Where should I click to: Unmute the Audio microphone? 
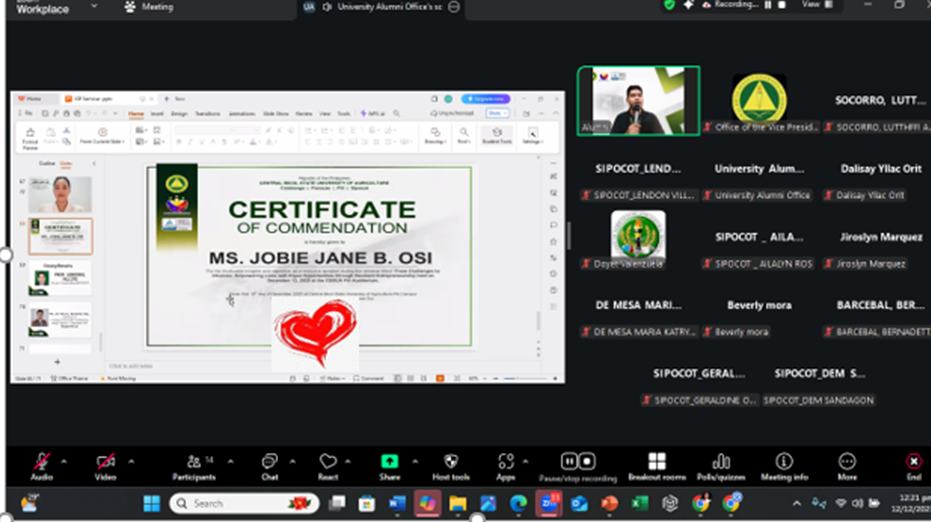click(x=42, y=462)
